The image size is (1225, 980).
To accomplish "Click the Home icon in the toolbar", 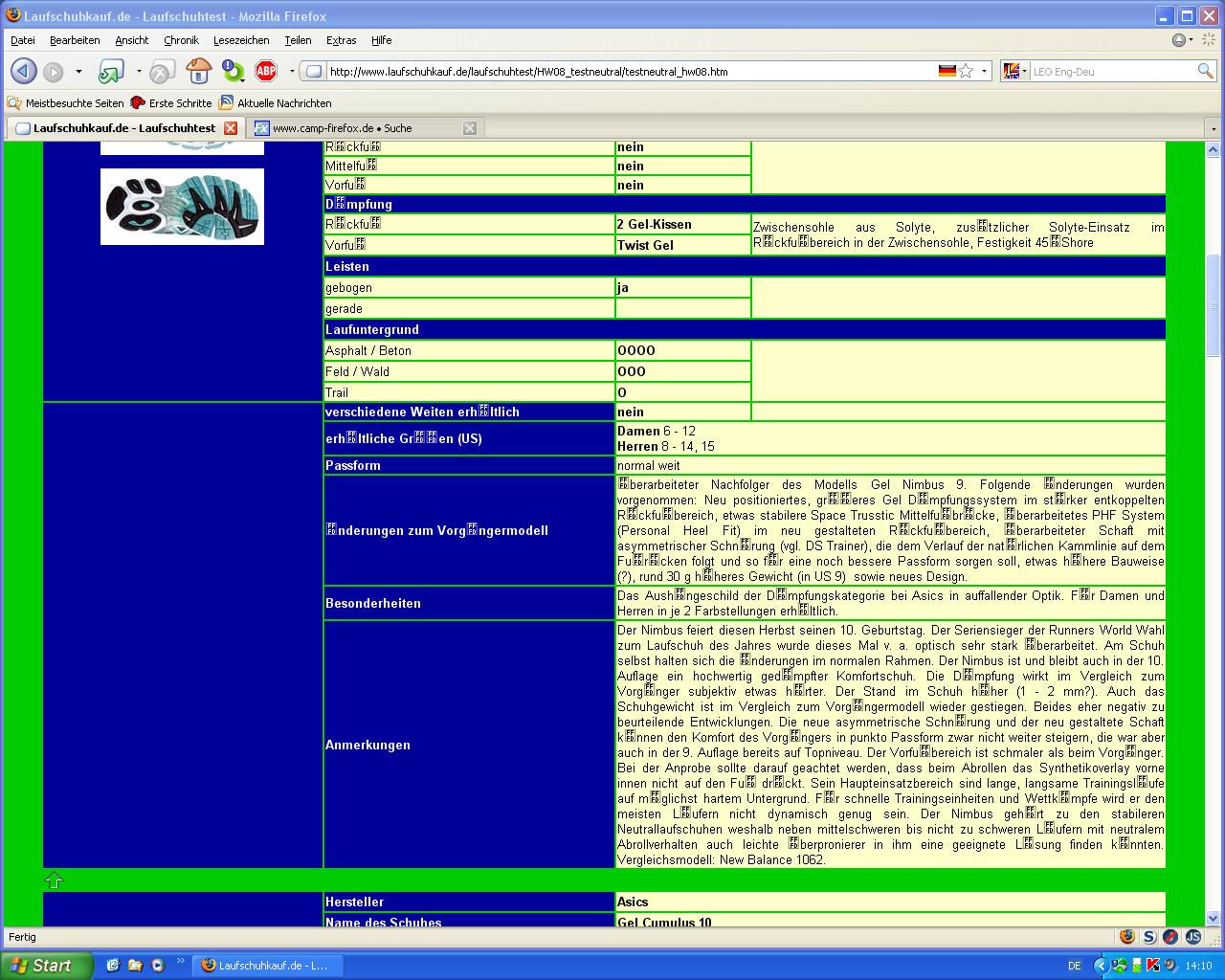I will pyautogui.click(x=198, y=72).
